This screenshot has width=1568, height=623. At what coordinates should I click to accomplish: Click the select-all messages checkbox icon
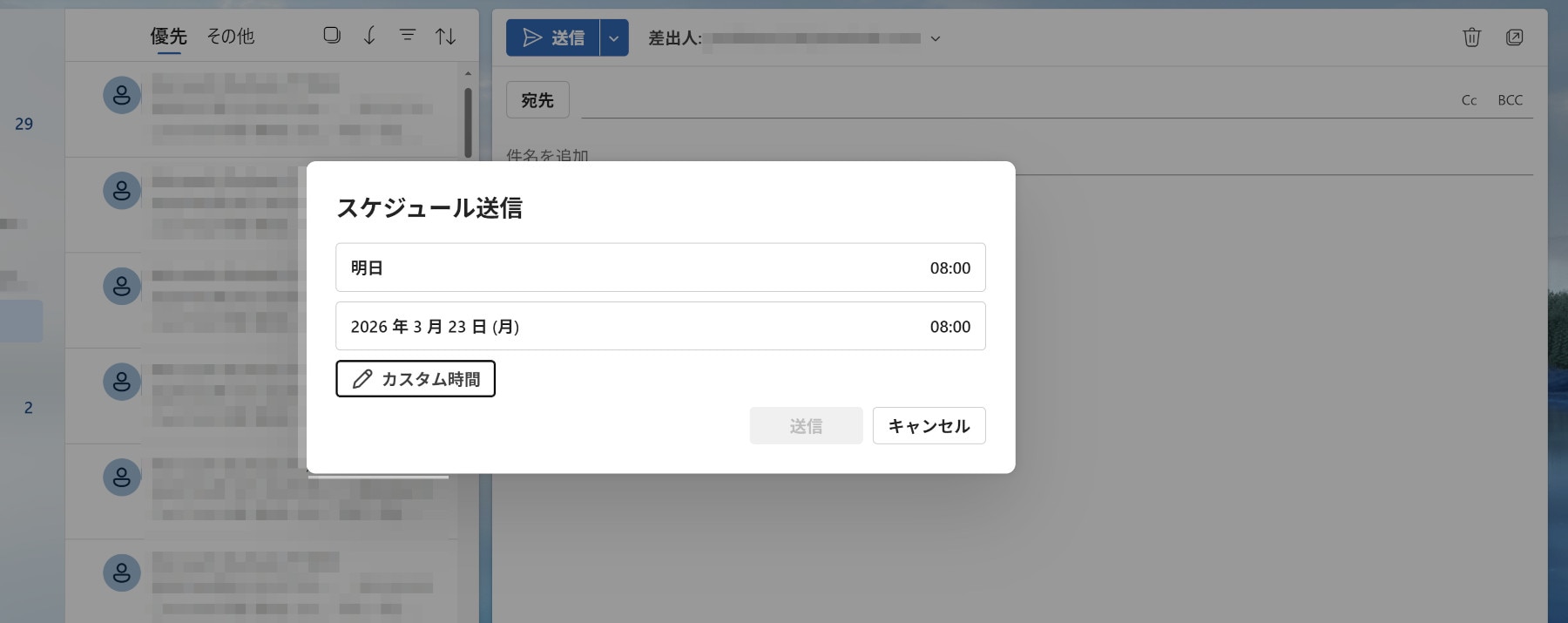pos(332,35)
